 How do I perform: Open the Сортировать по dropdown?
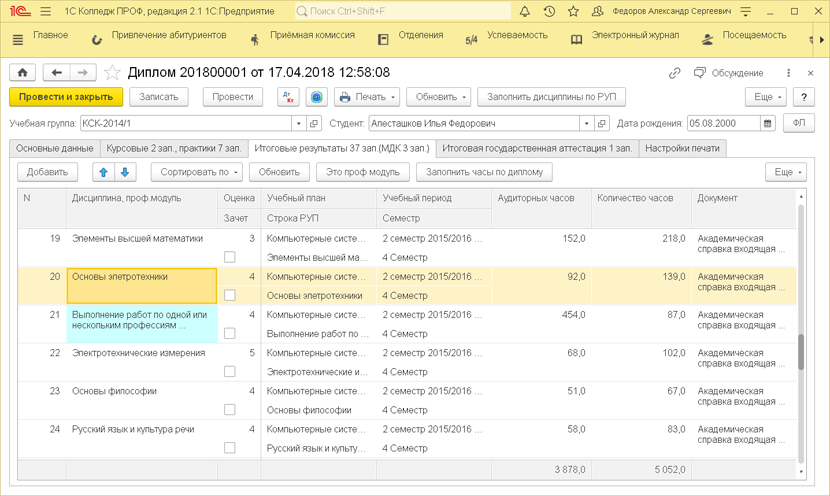click(x=196, y=172)
